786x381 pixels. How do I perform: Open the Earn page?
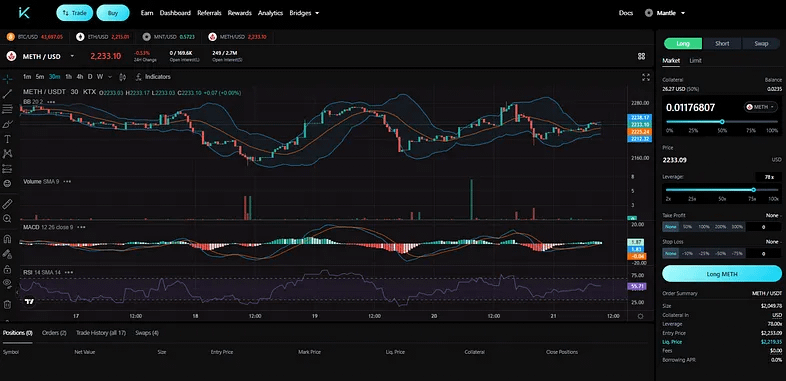[147, 13]
